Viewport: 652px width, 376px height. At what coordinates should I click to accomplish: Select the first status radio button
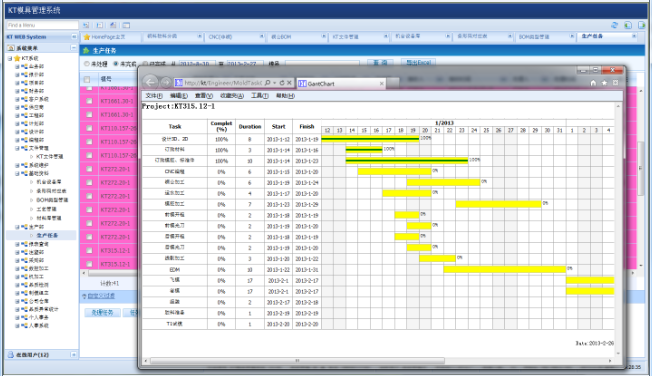(x=87, y=64)
